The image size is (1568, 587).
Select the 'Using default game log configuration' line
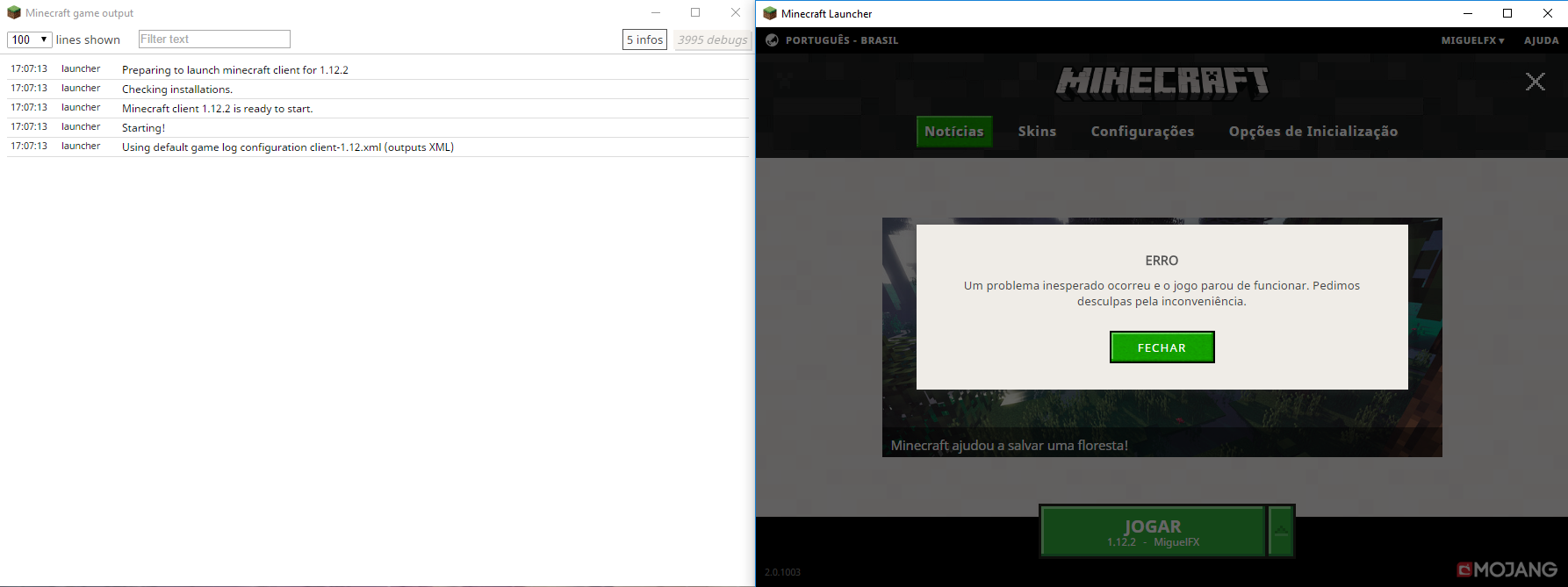[378, 147]
